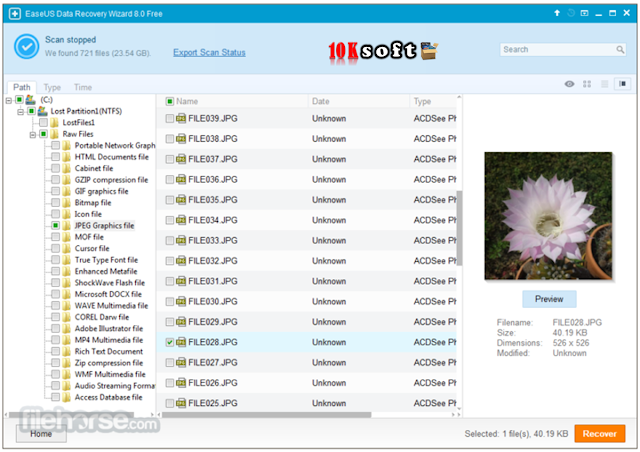This screenshot has width=640, height=452.
Task: Click the refresh icon in title bar
Action: 571,13
